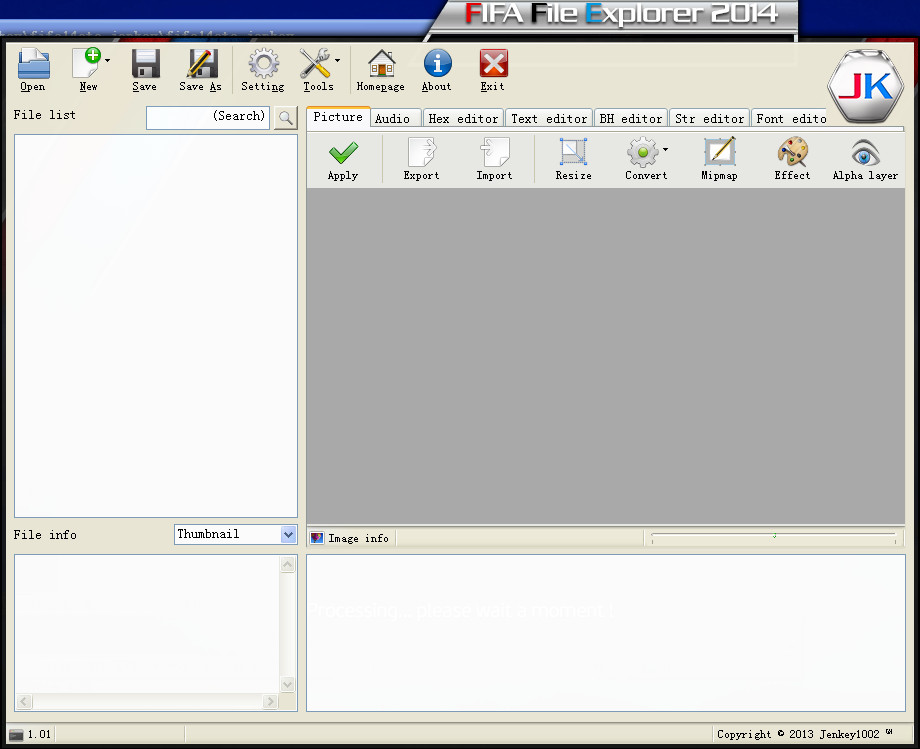
Task: Click the Convert gear icon
Action: tap(642, 152)
